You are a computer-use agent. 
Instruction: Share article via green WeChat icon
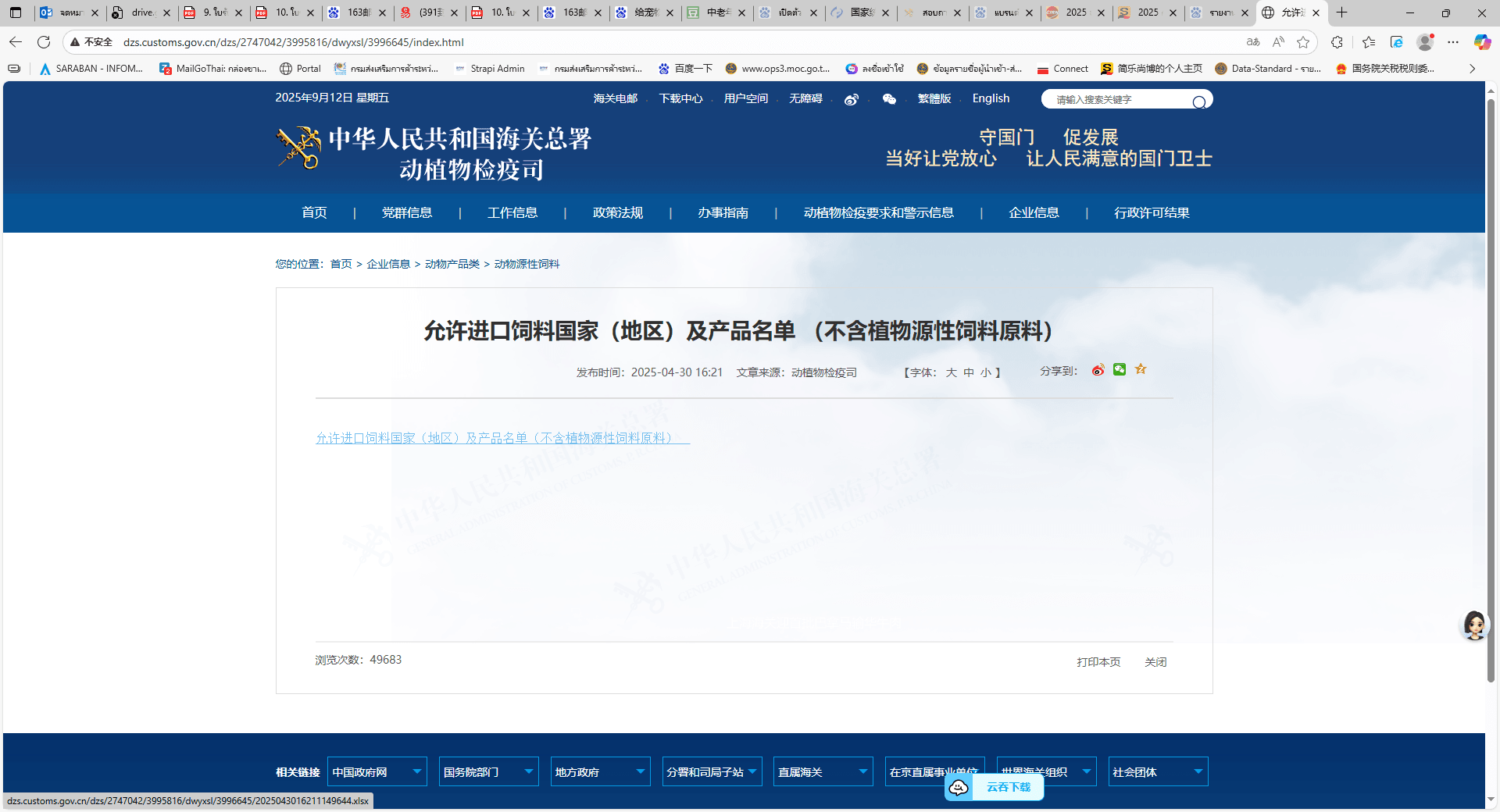point(1120,370)
